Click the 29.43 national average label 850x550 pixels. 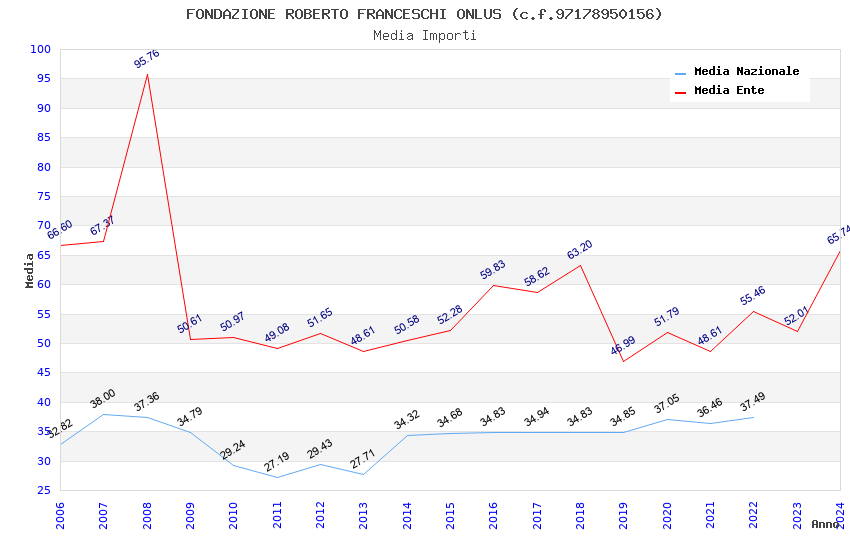[x=320, y=449]
